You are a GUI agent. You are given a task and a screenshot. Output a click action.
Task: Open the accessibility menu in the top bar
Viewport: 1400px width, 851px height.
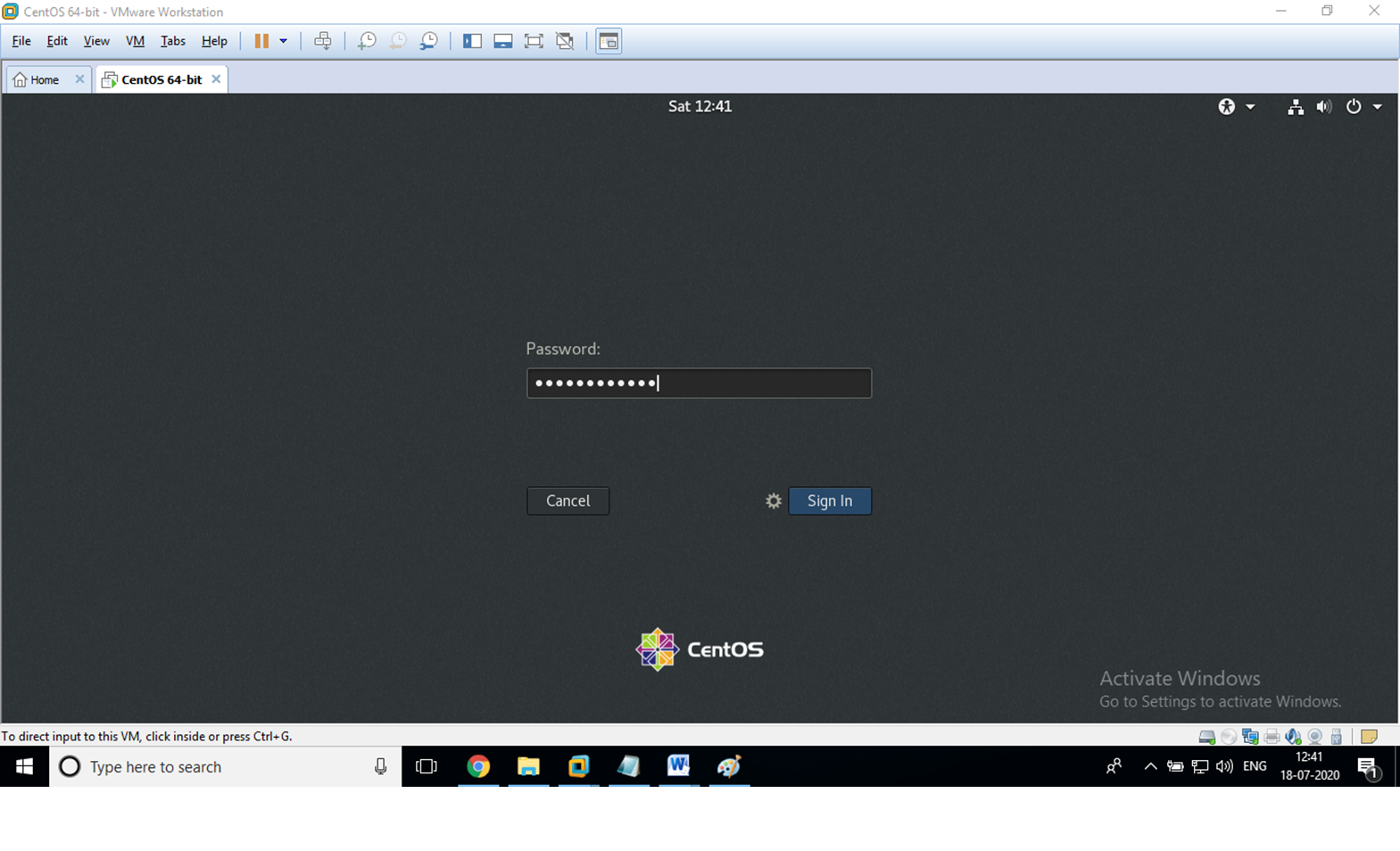pos(1236,106)
